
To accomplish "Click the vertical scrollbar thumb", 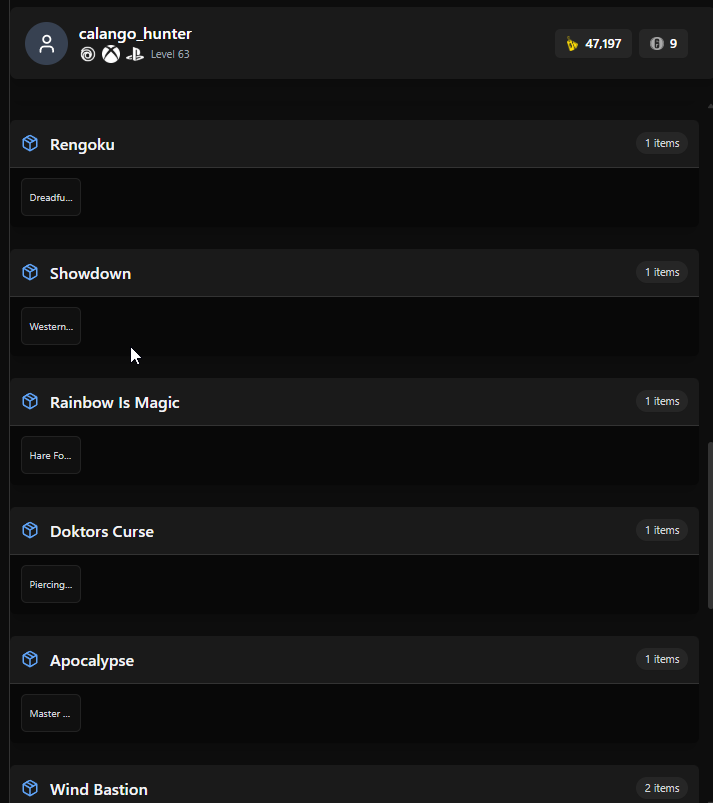I will coord(710,525).
